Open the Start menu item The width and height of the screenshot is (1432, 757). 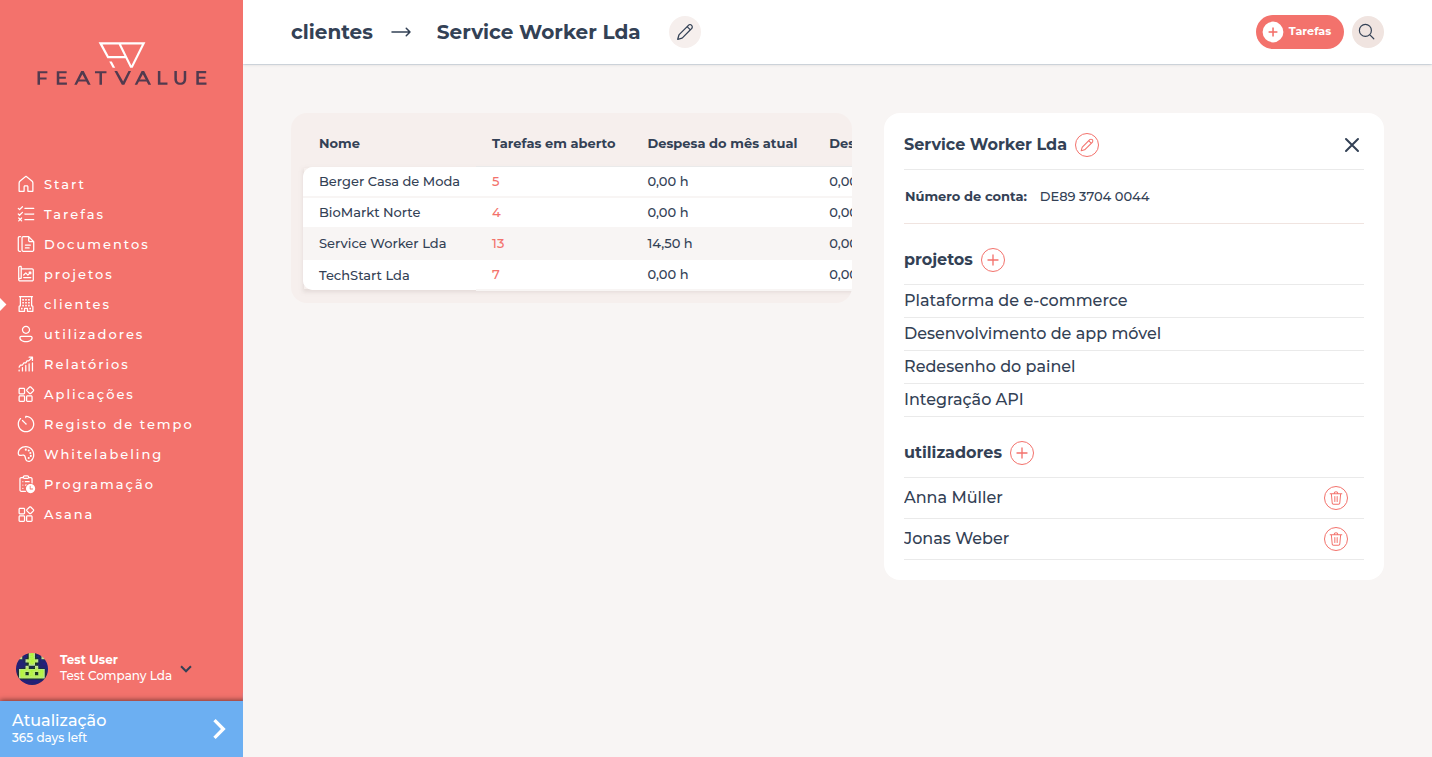point(64,184)
